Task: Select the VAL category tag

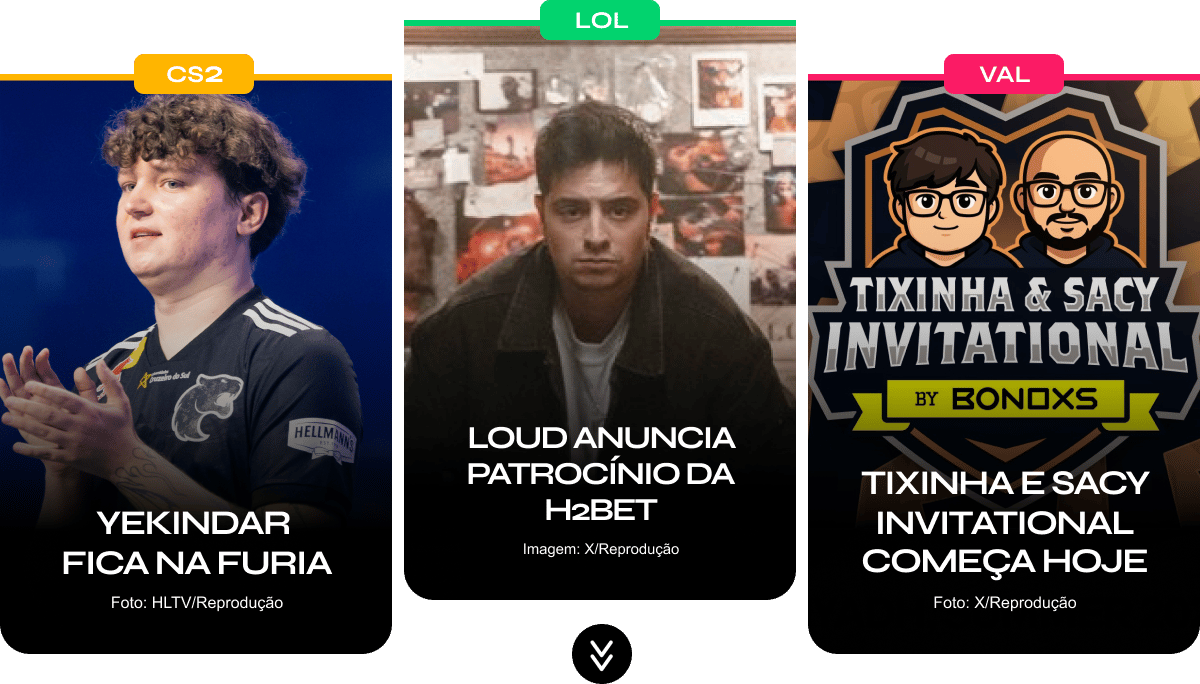Action: click(x=1004, y=74)
